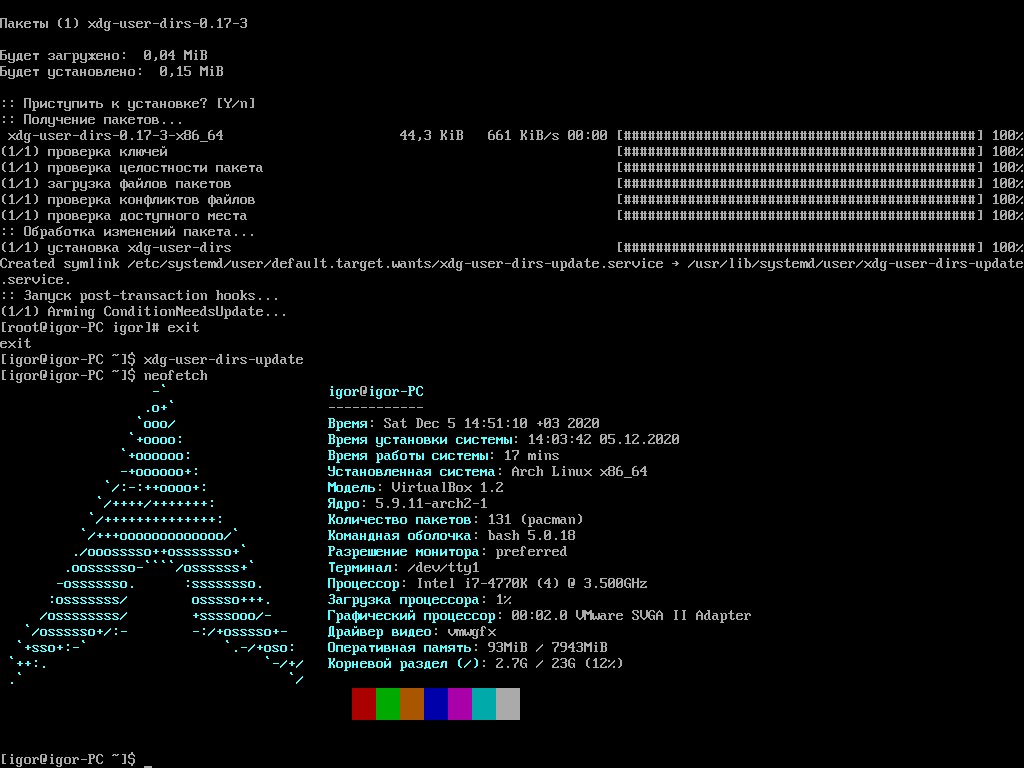The width and height of the screenshot is (1024, 768).
Task: Click the cyan color block in palette
Action: tap(484, 704)
